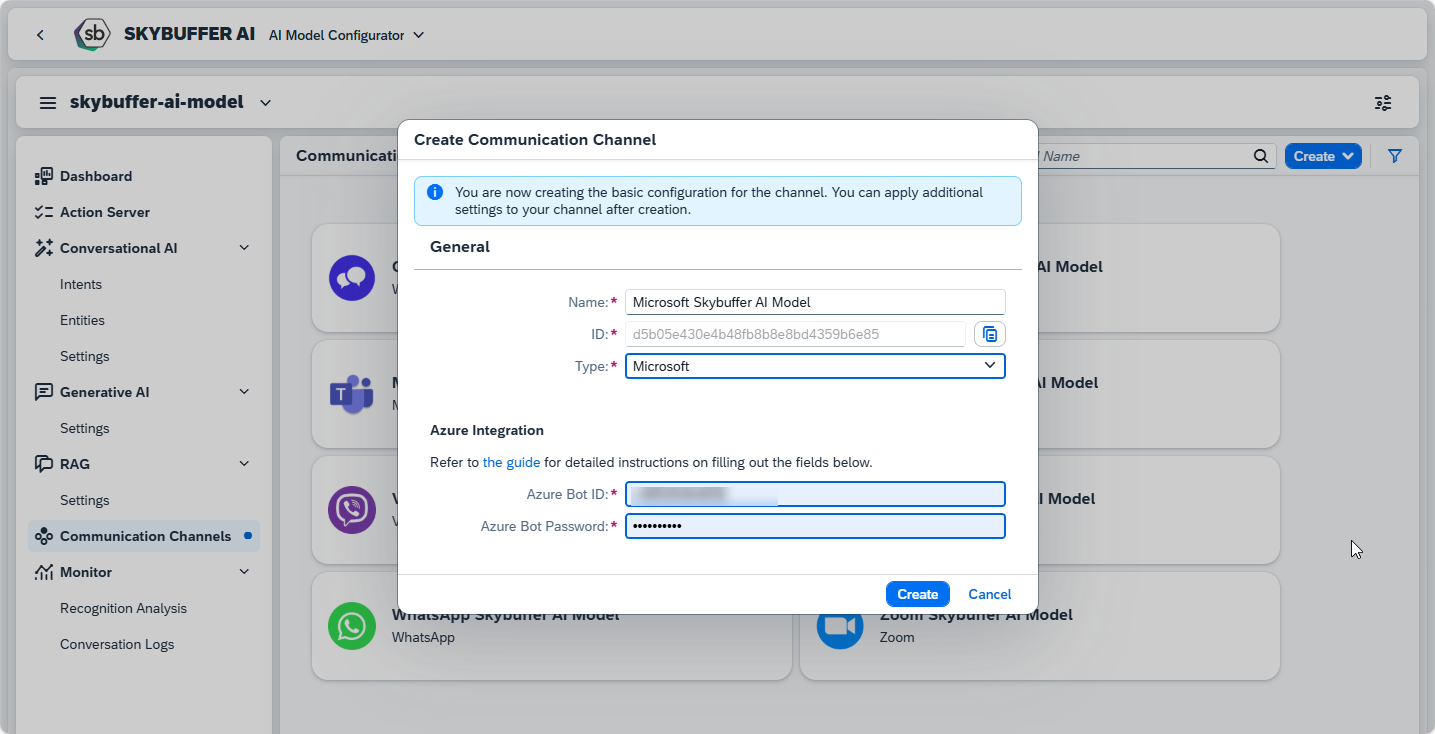Open the sliders settings icon
Image resolution: width=1435 pixels, height=734 pixels.
pos(1383,103)
